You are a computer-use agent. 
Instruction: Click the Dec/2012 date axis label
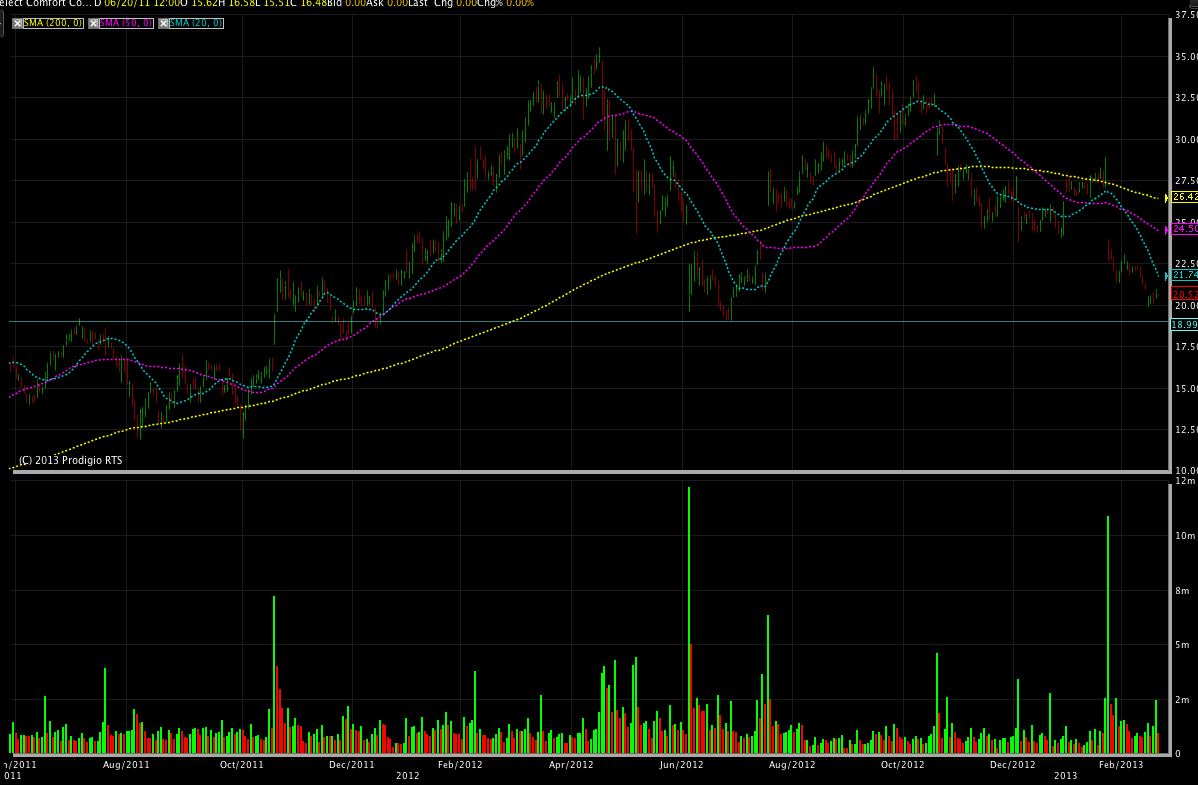pos(1012,764)
